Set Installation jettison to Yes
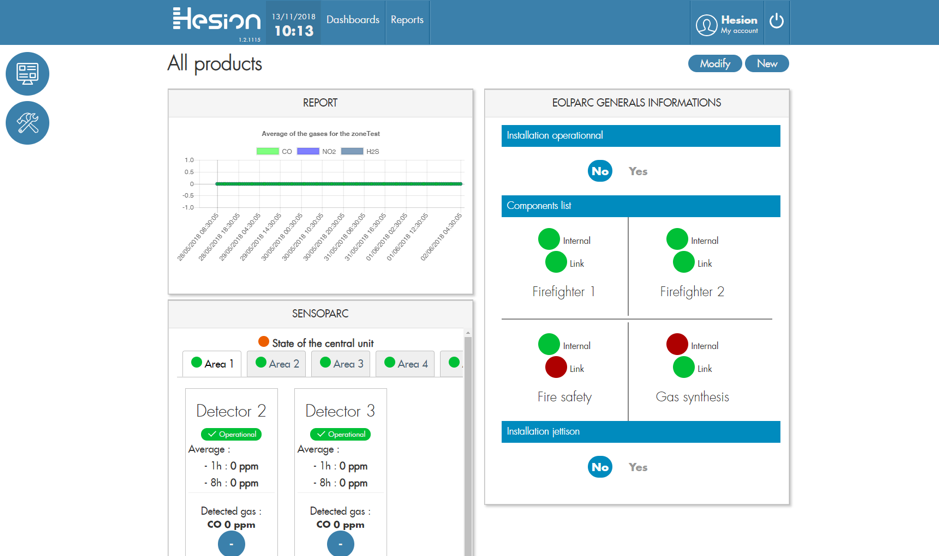The width and height of the screenshot is (939, 556). coord(638,467)
